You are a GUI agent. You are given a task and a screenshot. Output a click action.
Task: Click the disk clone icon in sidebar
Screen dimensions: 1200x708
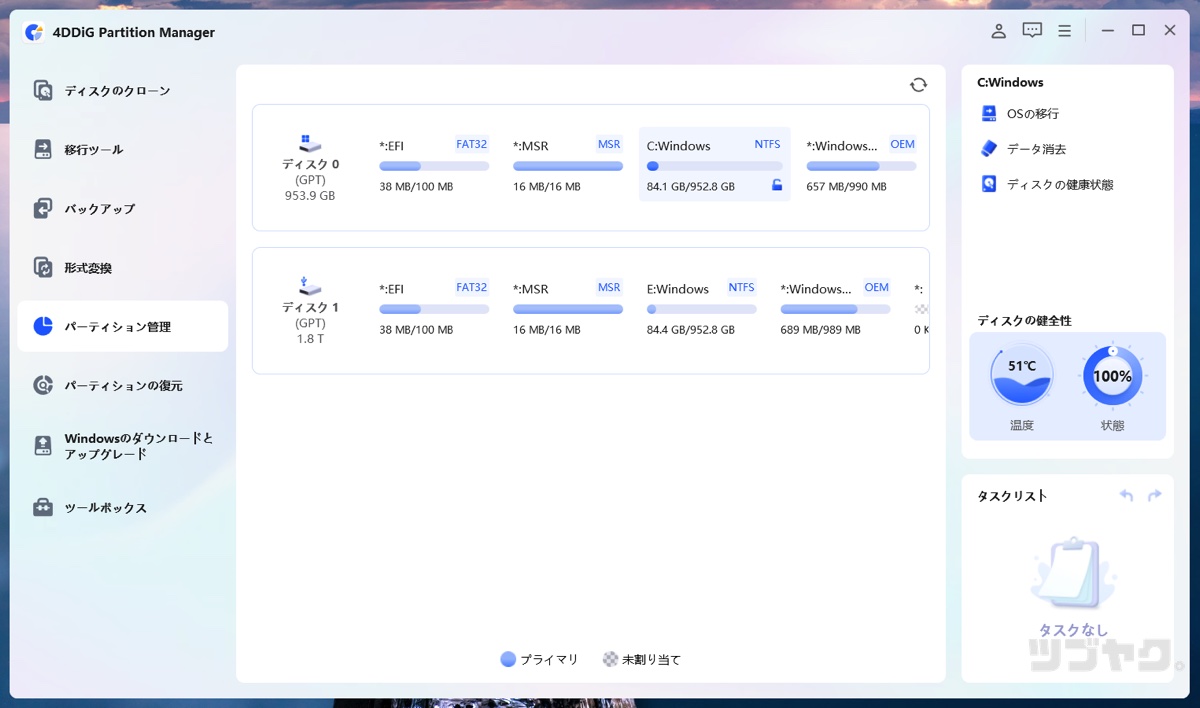tap(43, 91)
